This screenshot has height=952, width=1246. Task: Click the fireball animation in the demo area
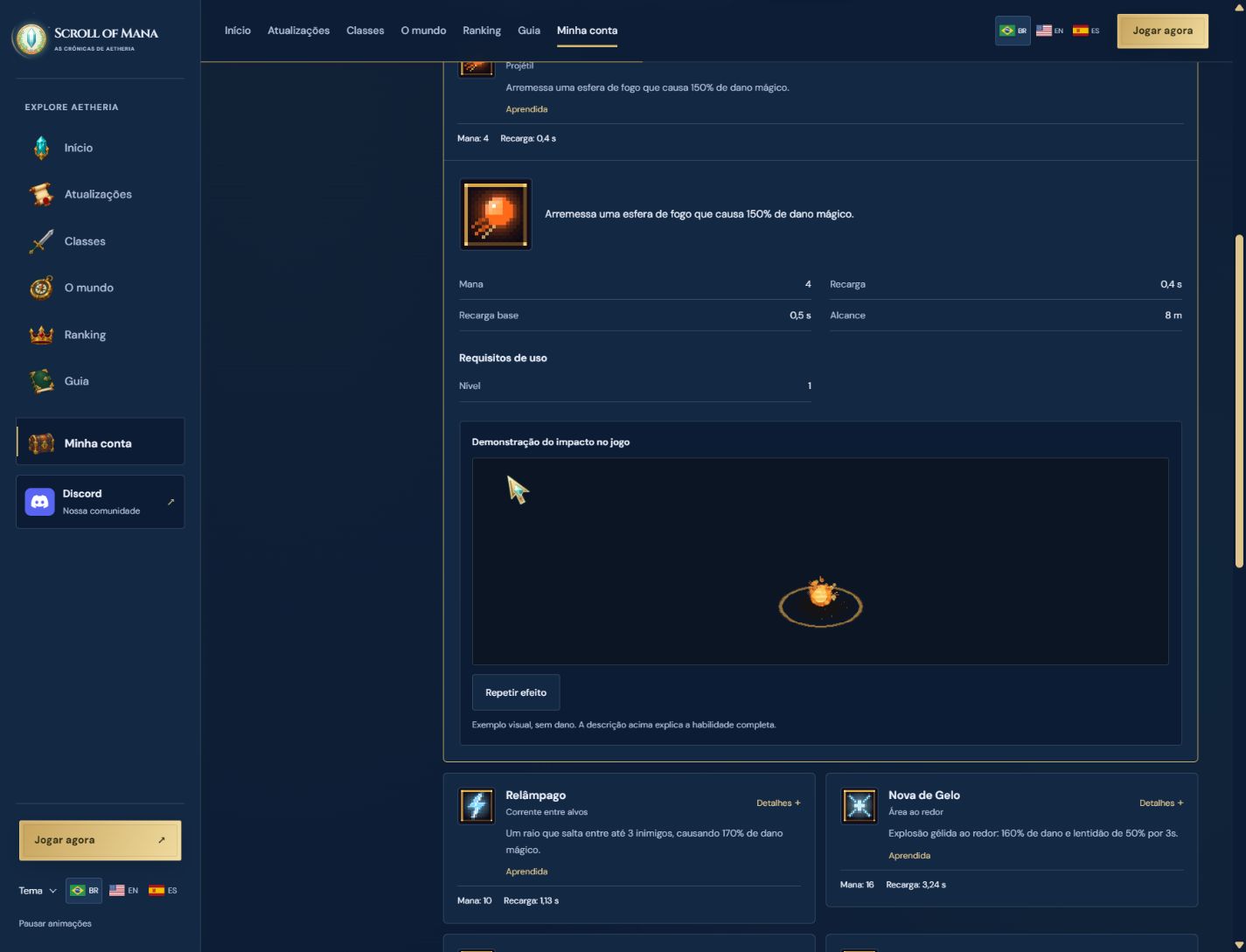click(x=820, y=600)
